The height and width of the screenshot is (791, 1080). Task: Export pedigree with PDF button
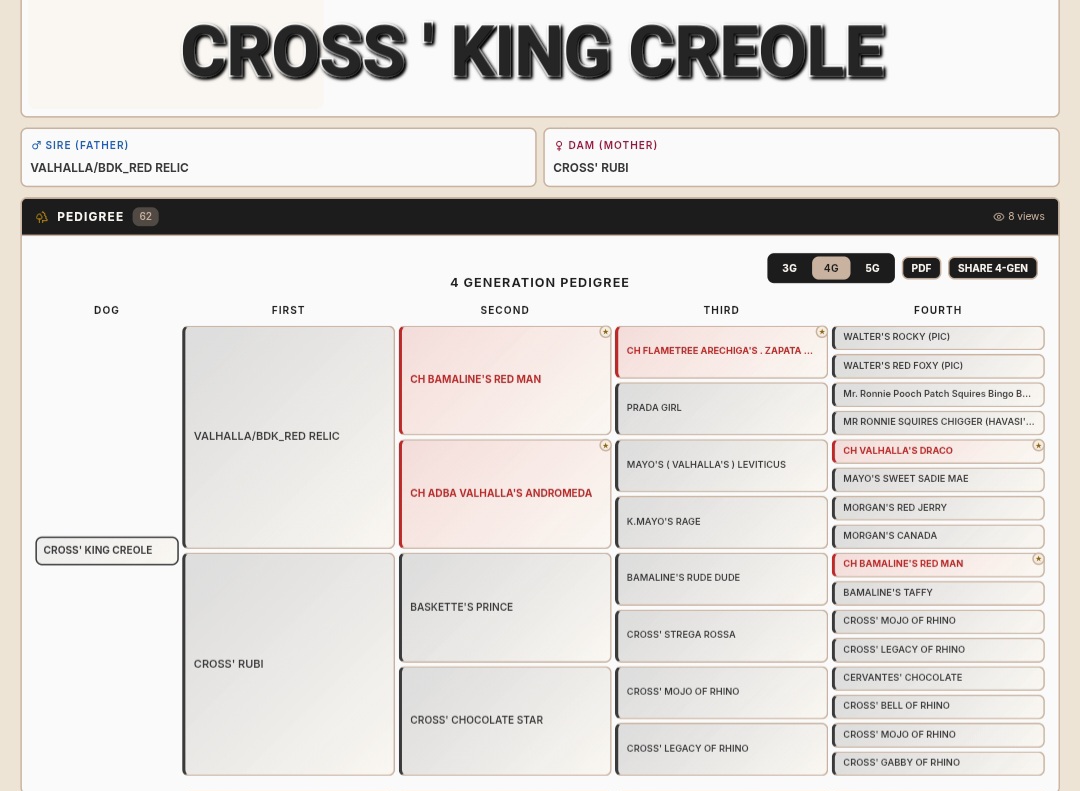921,268
